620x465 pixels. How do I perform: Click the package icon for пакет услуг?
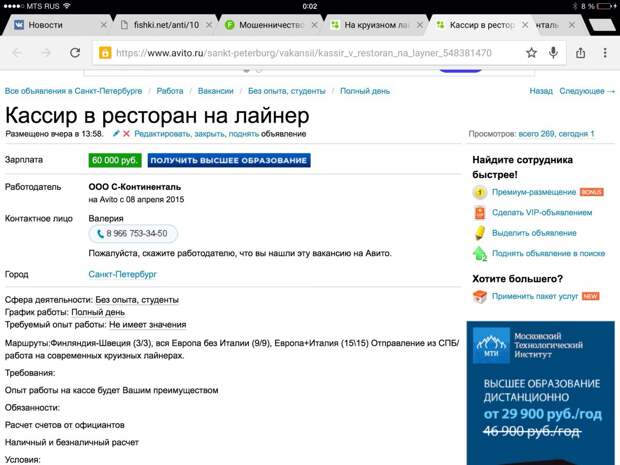(x=480, y=296)
